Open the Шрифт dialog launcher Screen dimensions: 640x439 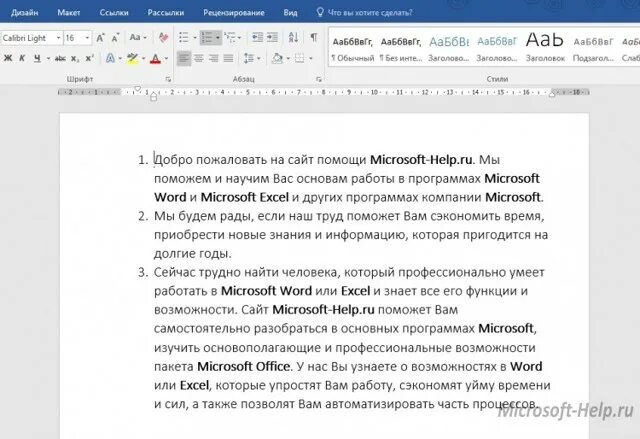[x=168, y=80]
